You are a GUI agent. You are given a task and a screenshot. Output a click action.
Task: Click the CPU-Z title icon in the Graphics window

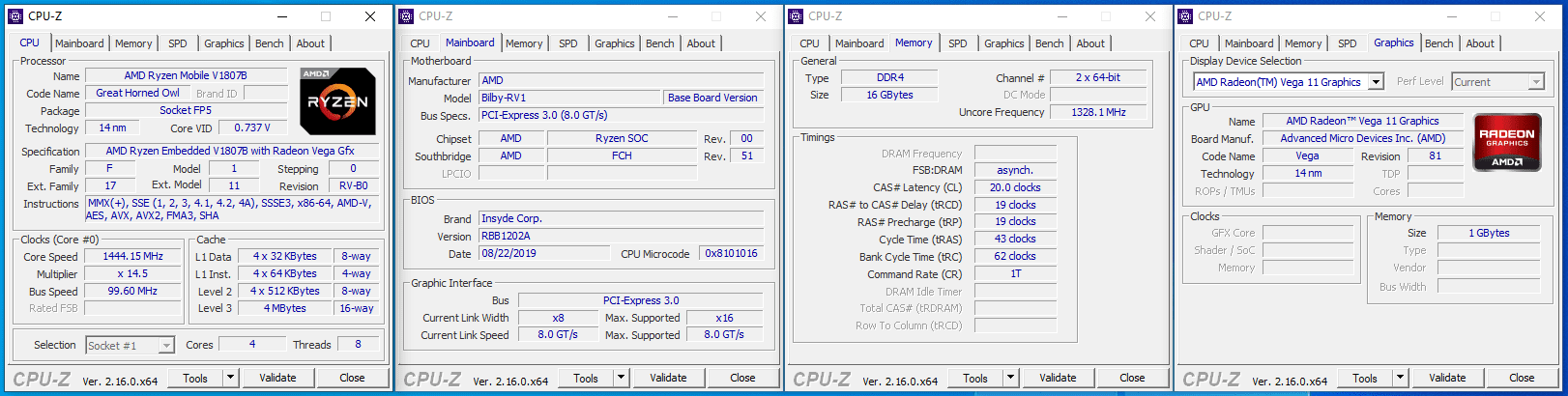[1185, 16]
